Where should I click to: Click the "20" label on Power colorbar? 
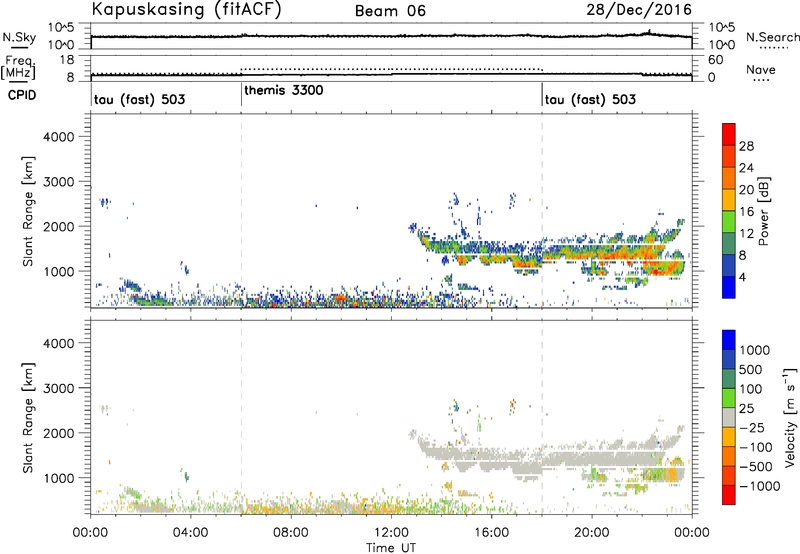(746, 190)
